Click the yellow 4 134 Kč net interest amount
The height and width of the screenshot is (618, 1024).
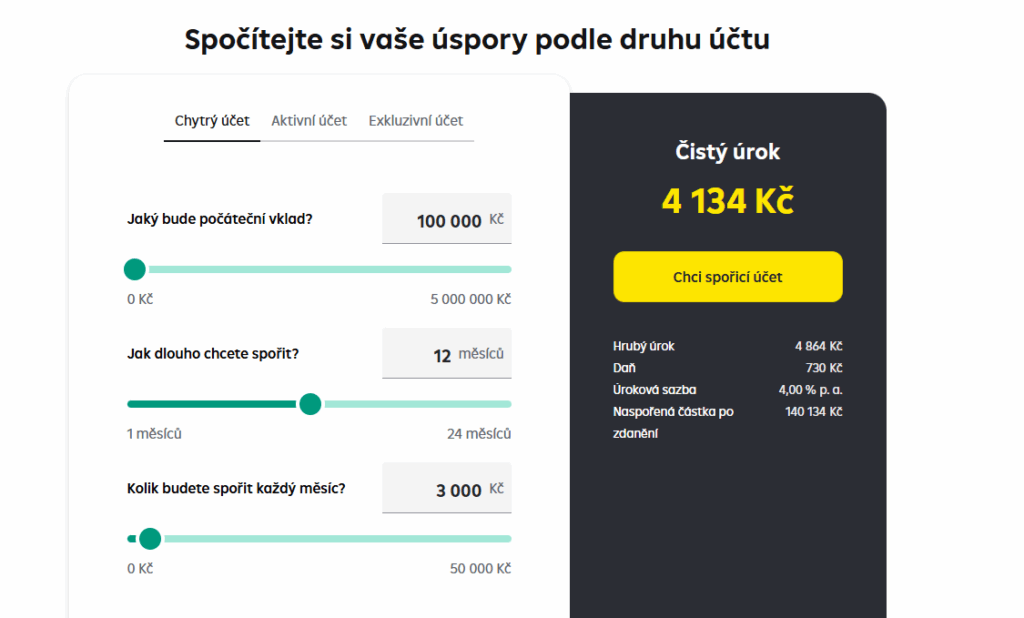click(727, 201)
